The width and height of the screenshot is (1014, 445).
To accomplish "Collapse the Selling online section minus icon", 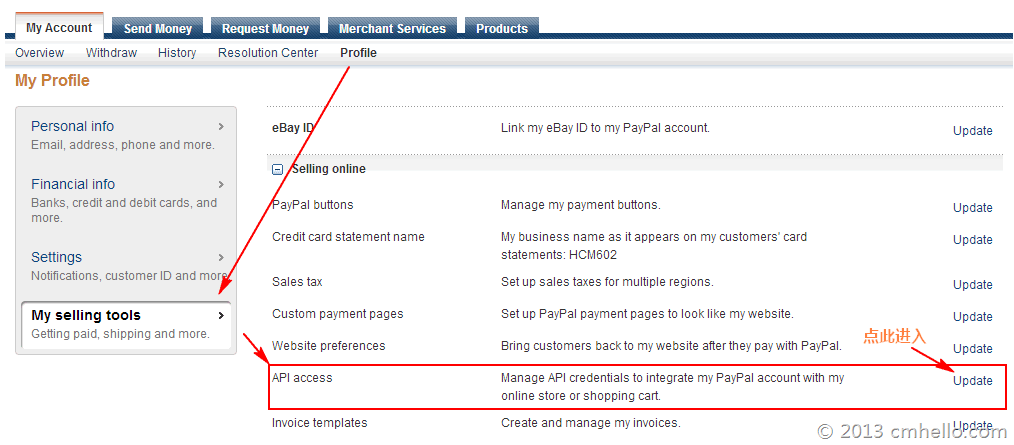I will (x=277, y=169).
